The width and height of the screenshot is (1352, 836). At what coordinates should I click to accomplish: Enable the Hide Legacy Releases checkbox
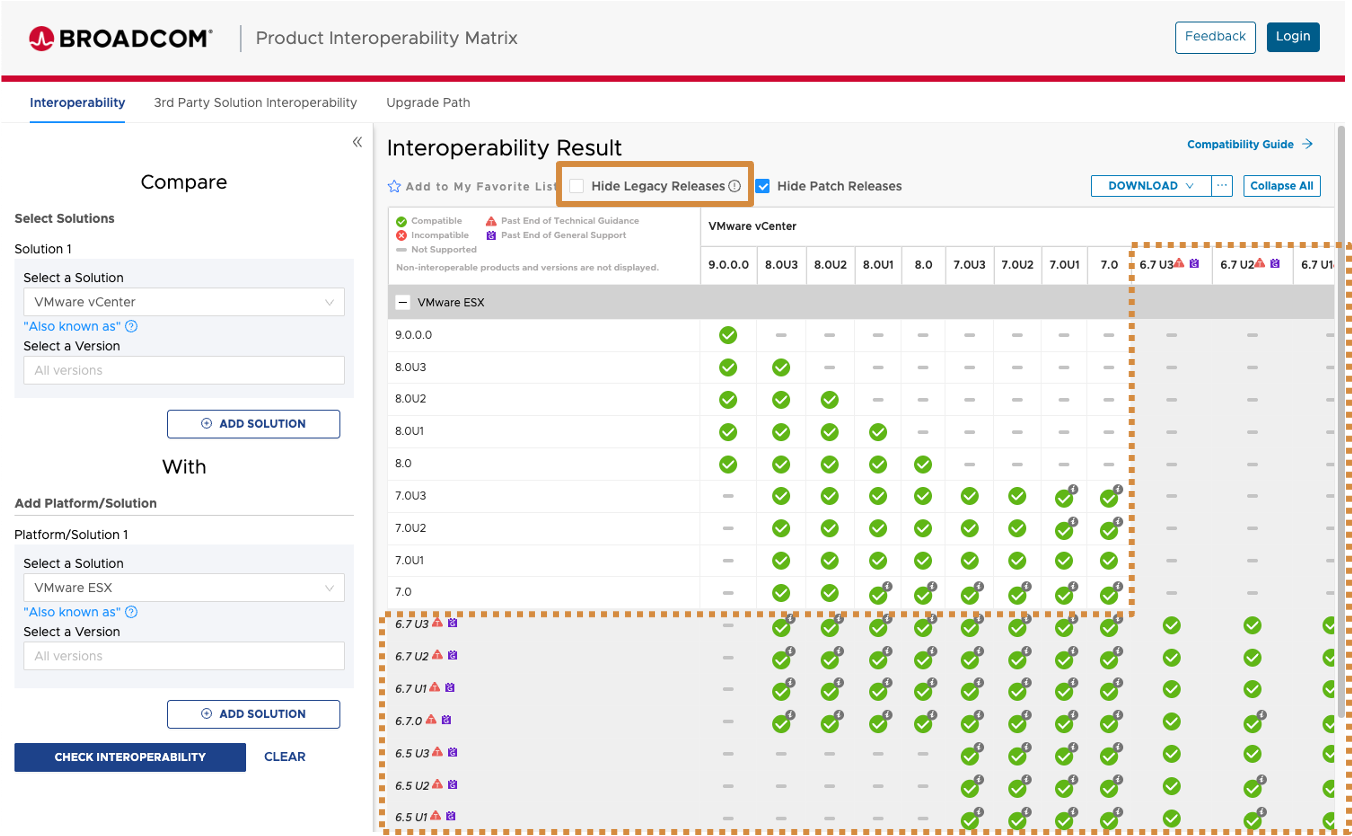pos(575,185)
